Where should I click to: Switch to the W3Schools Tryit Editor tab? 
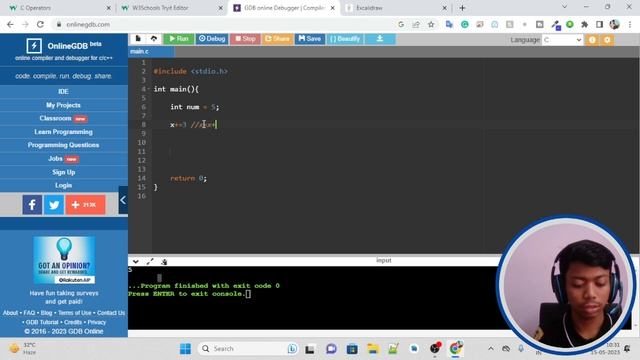coord(171,8)
